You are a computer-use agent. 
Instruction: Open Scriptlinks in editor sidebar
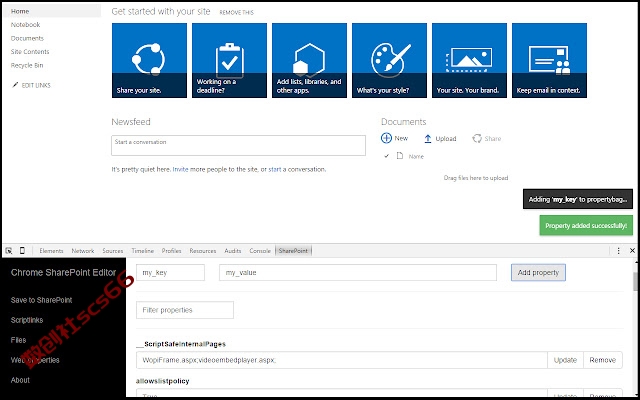27,320
